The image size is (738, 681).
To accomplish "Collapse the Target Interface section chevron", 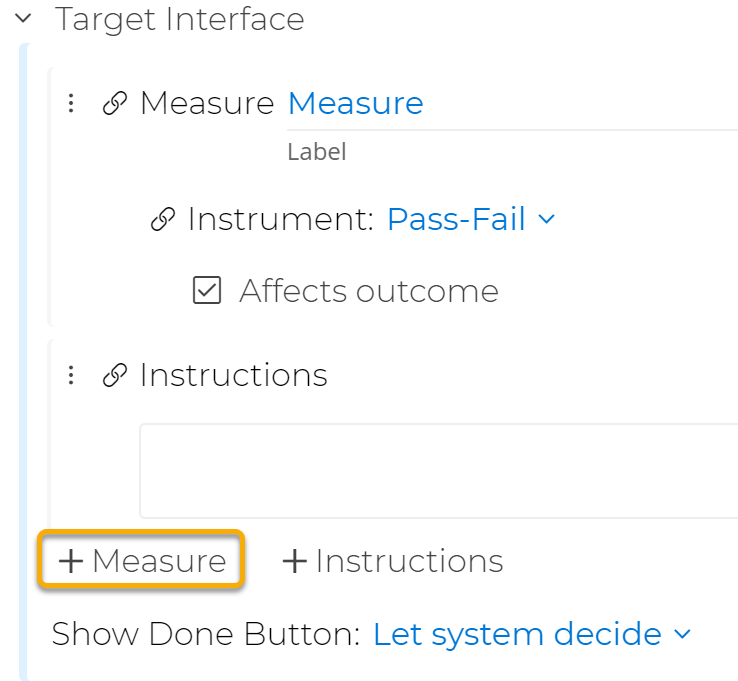I will pos(24,19).
